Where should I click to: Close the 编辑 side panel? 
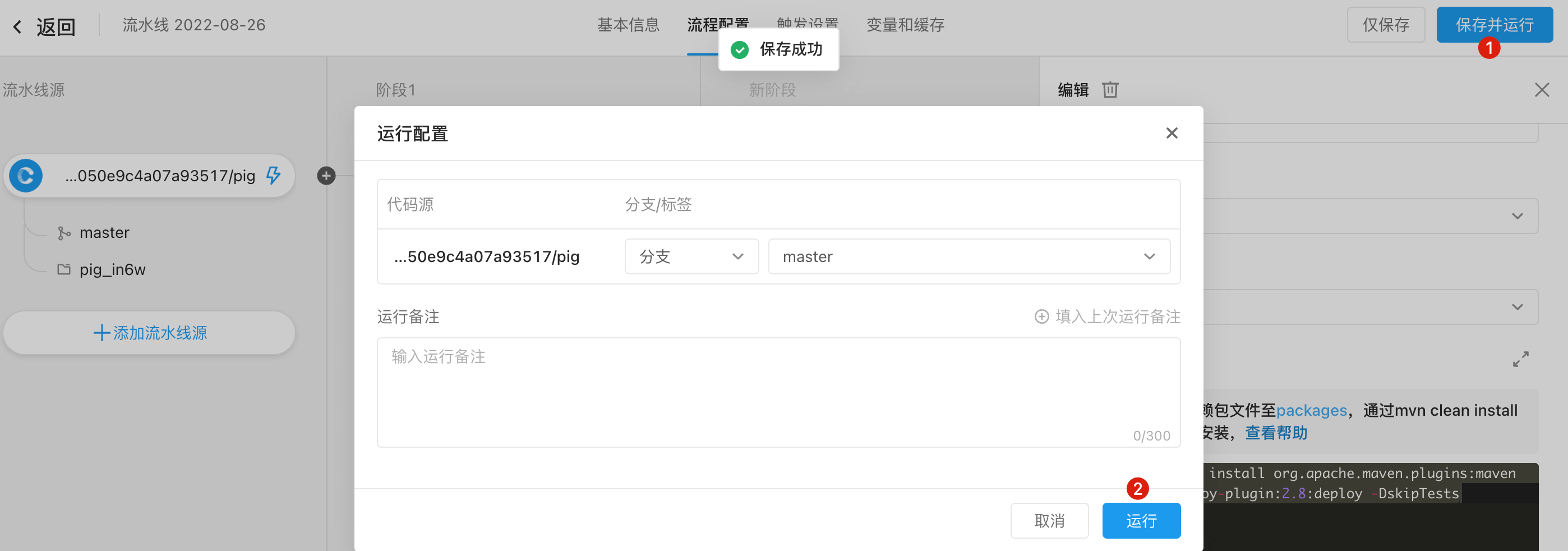click(x=1541, y=90)
